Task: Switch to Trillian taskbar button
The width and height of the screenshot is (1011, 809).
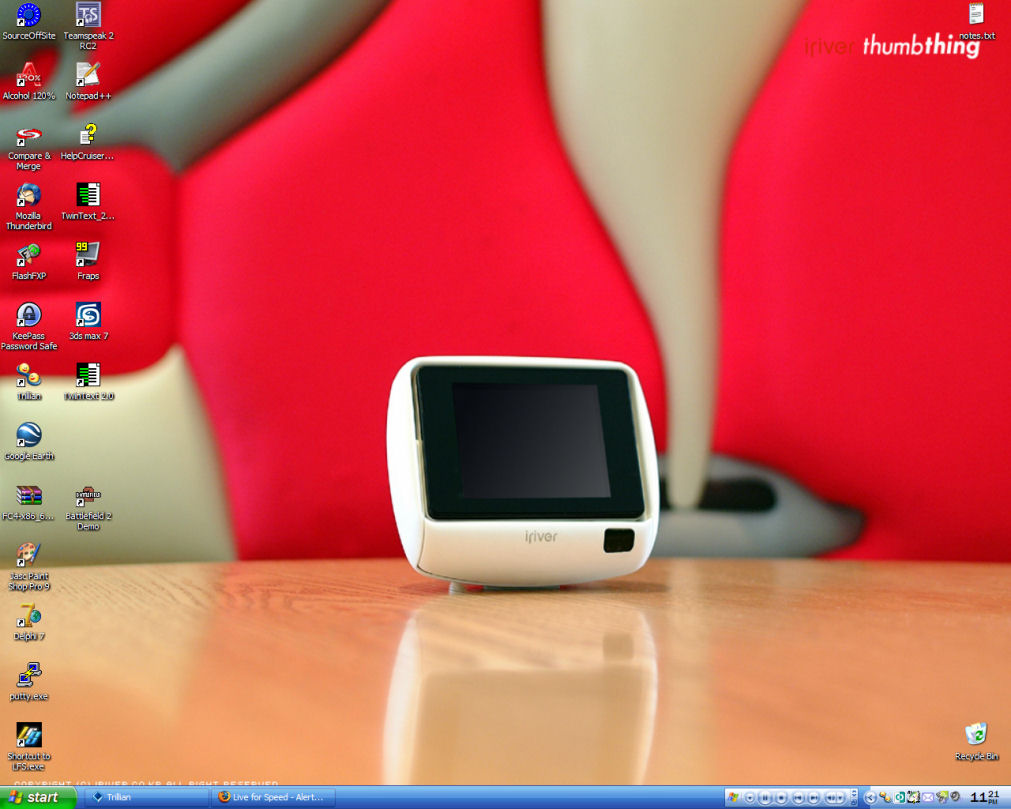Action: click(145, 797)
